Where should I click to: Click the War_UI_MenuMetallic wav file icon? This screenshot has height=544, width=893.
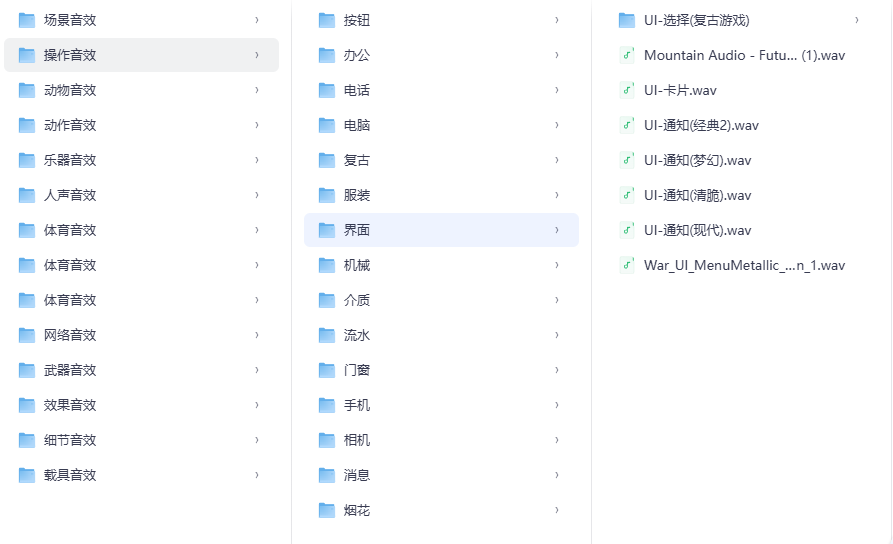point(627,265)
